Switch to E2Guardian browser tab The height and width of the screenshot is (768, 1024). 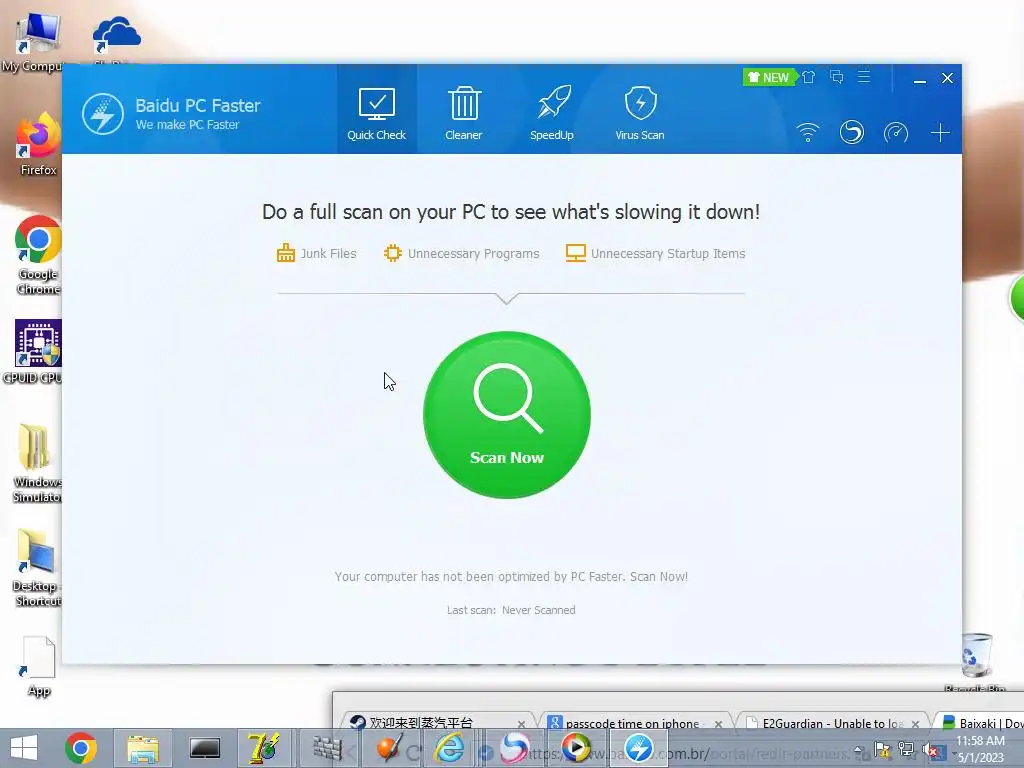(x=833, y=723)
